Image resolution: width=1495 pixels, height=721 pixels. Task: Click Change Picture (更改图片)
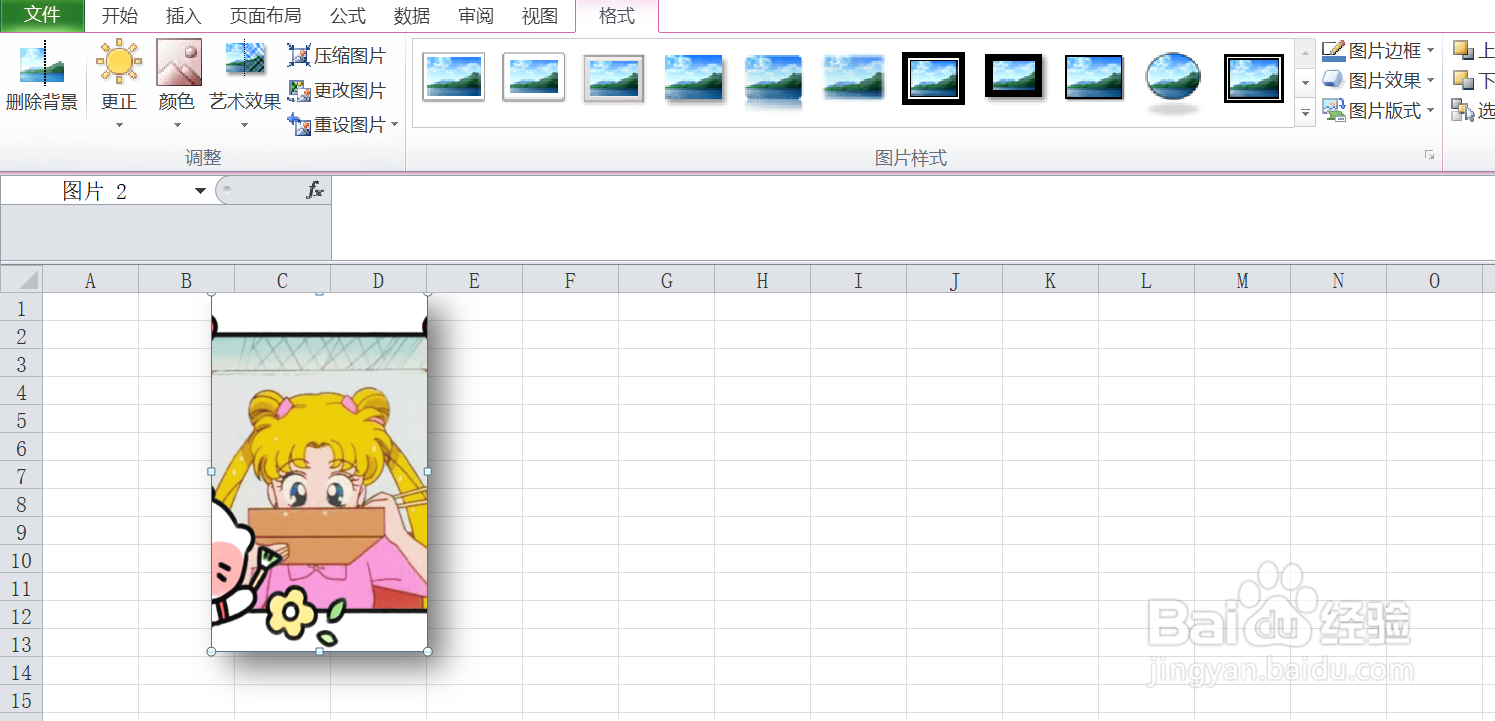pos(337,90)
